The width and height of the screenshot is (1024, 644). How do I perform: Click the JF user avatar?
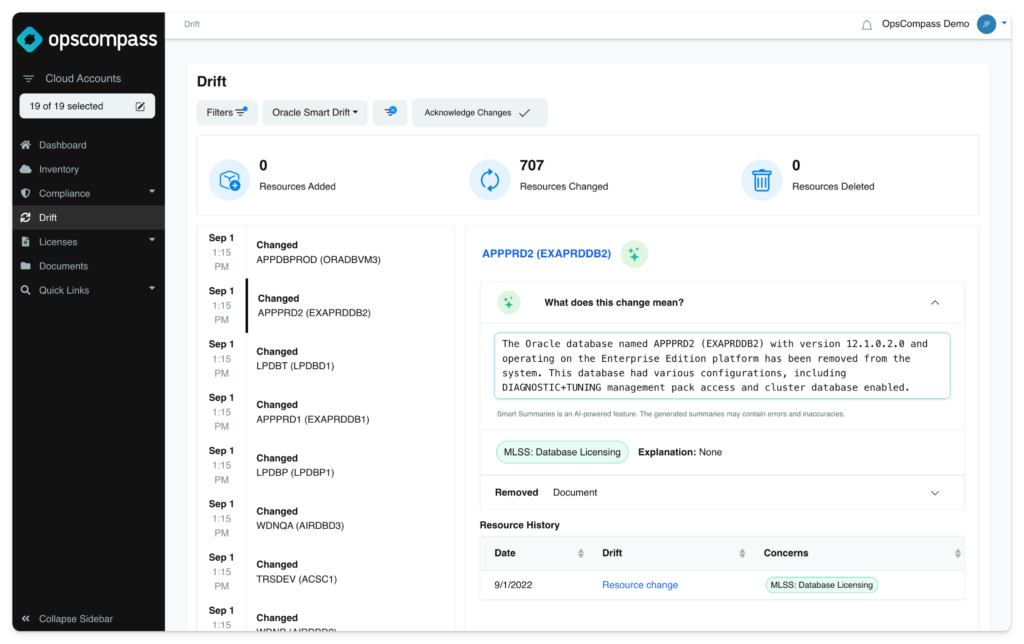coord(986,24)
